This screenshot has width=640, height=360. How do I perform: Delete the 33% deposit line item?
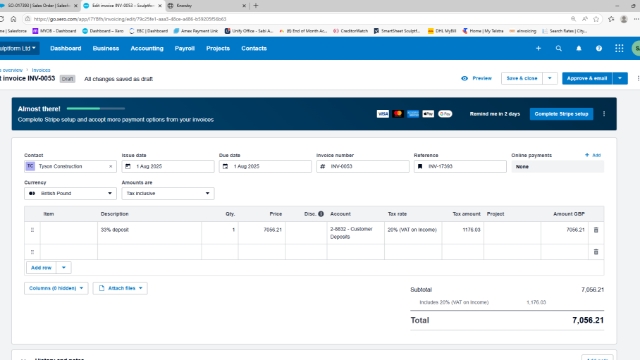click(x=596, y=230)
